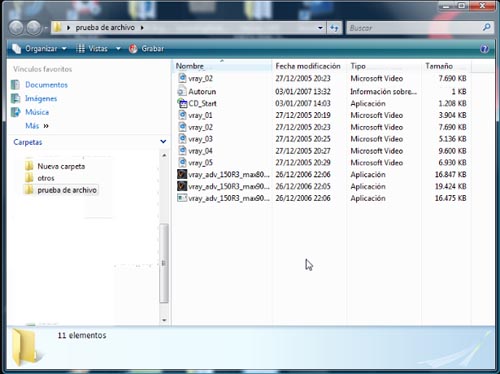
Task: Go forward with the Forward arrow button
Action: coord(34,28)
